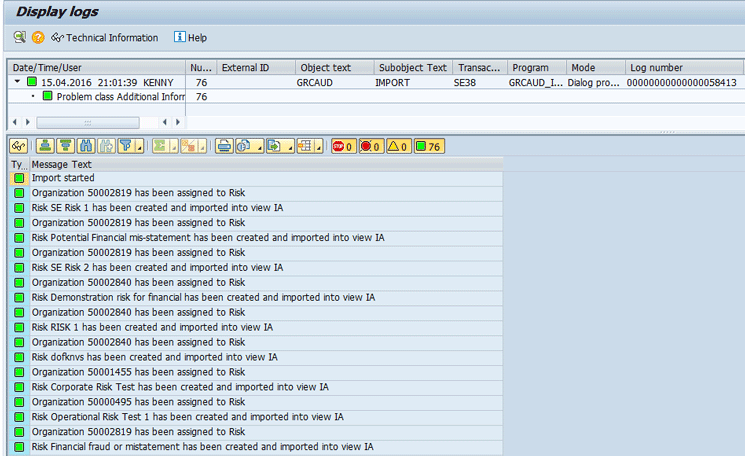Toggle the yellow warning messages filter
Image resolution: width=745 pixels, height=456 pixels.
coord(398,146)
